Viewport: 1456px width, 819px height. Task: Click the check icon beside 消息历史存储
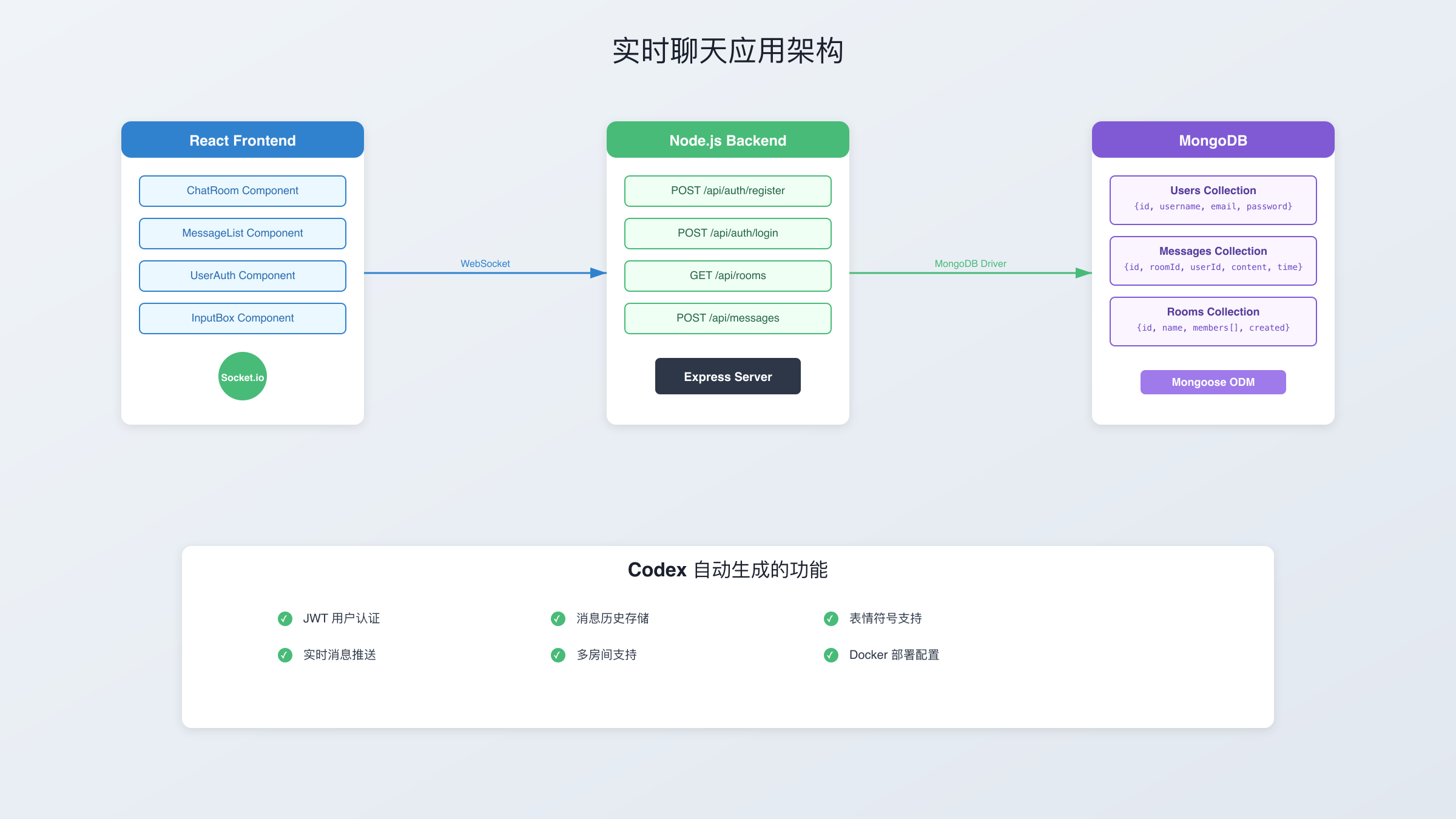pyautogui.click(x=558, y=619)
